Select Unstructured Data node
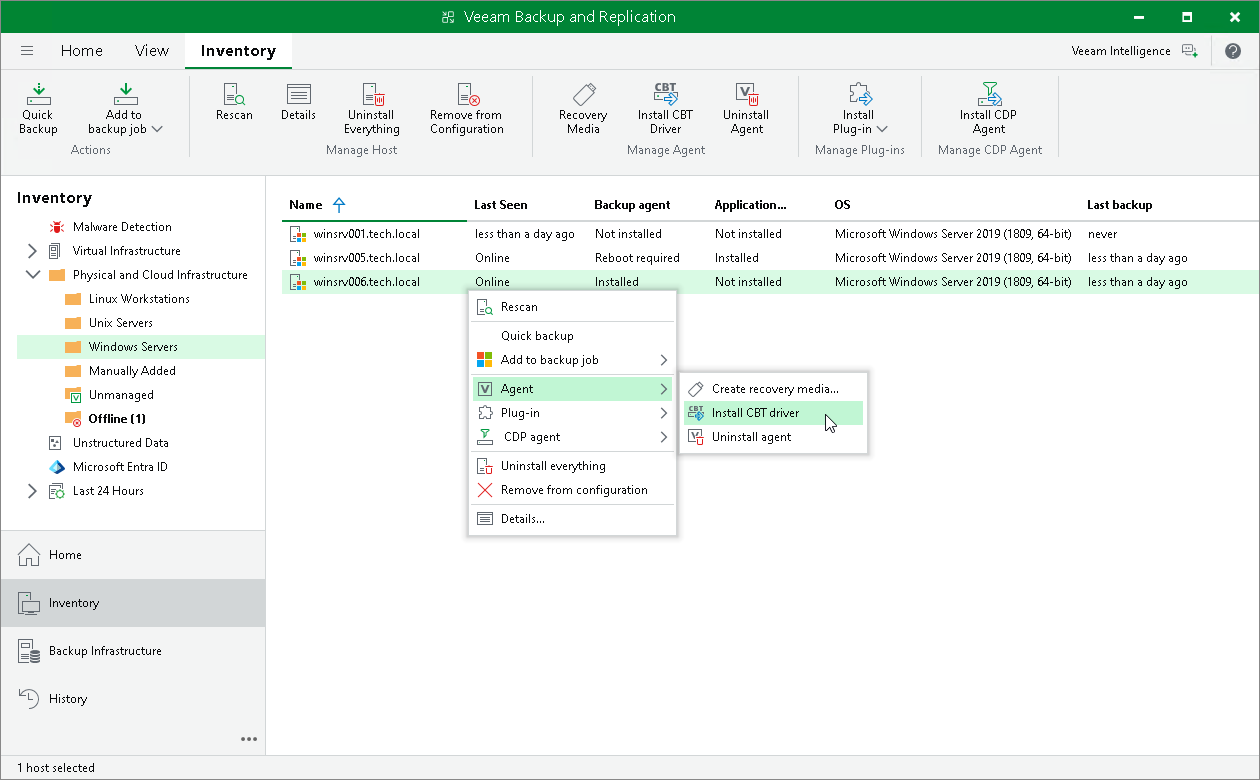The width and height of the screenshot is (1260, 780). 120,443
